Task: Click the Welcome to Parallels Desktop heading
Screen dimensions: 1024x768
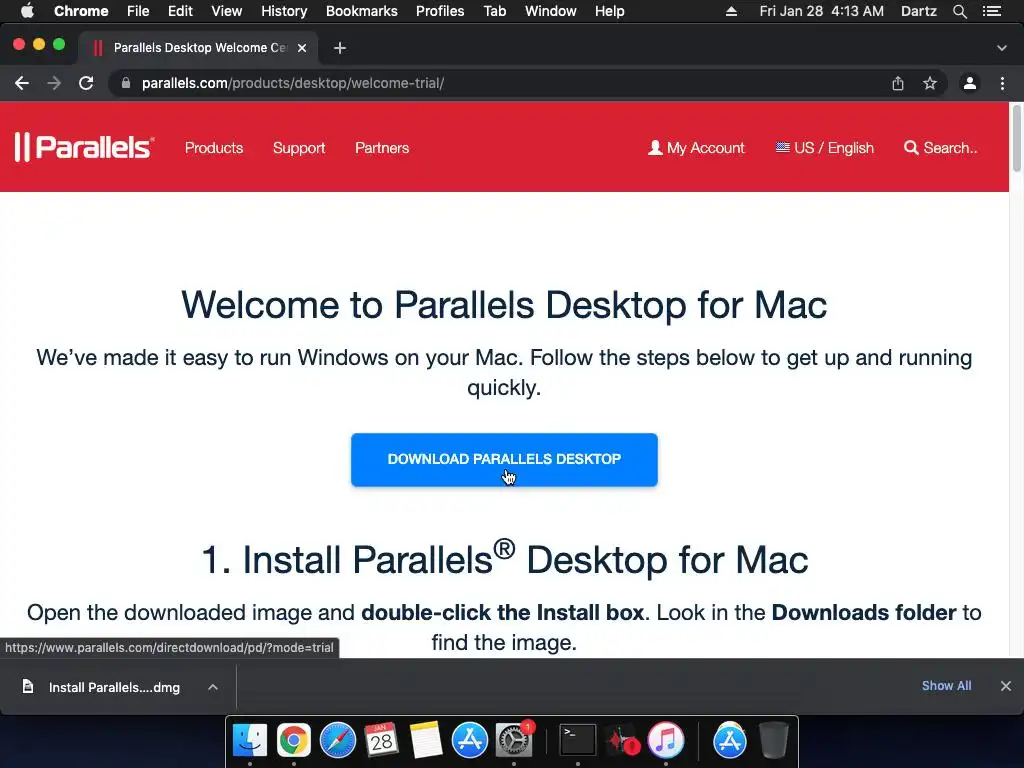Action: click(x=504, y=304)
